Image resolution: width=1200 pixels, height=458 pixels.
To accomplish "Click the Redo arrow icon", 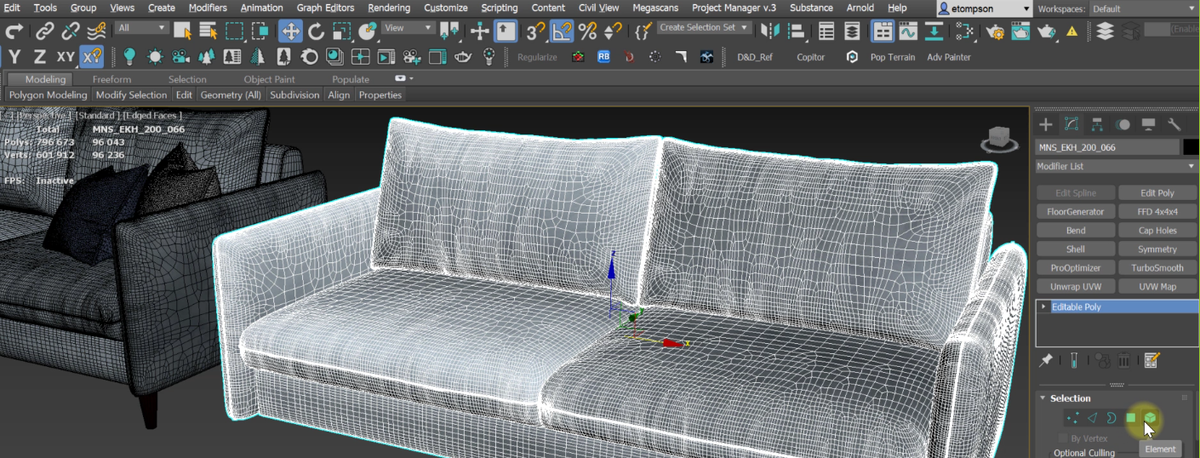I will [14, 31].
